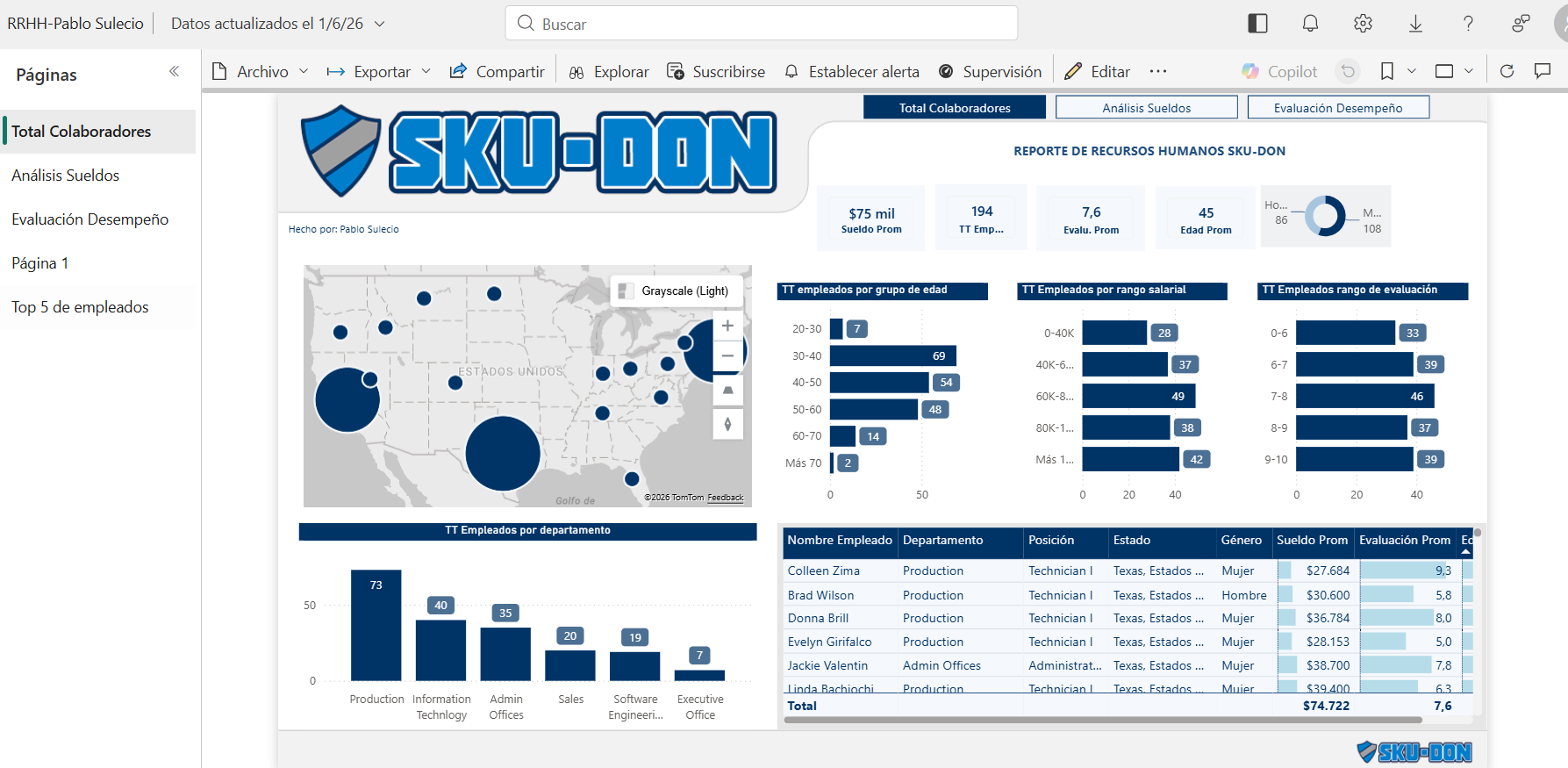Click the download arrow icon
This screenshot has width=1568, height=768.
1415,24
